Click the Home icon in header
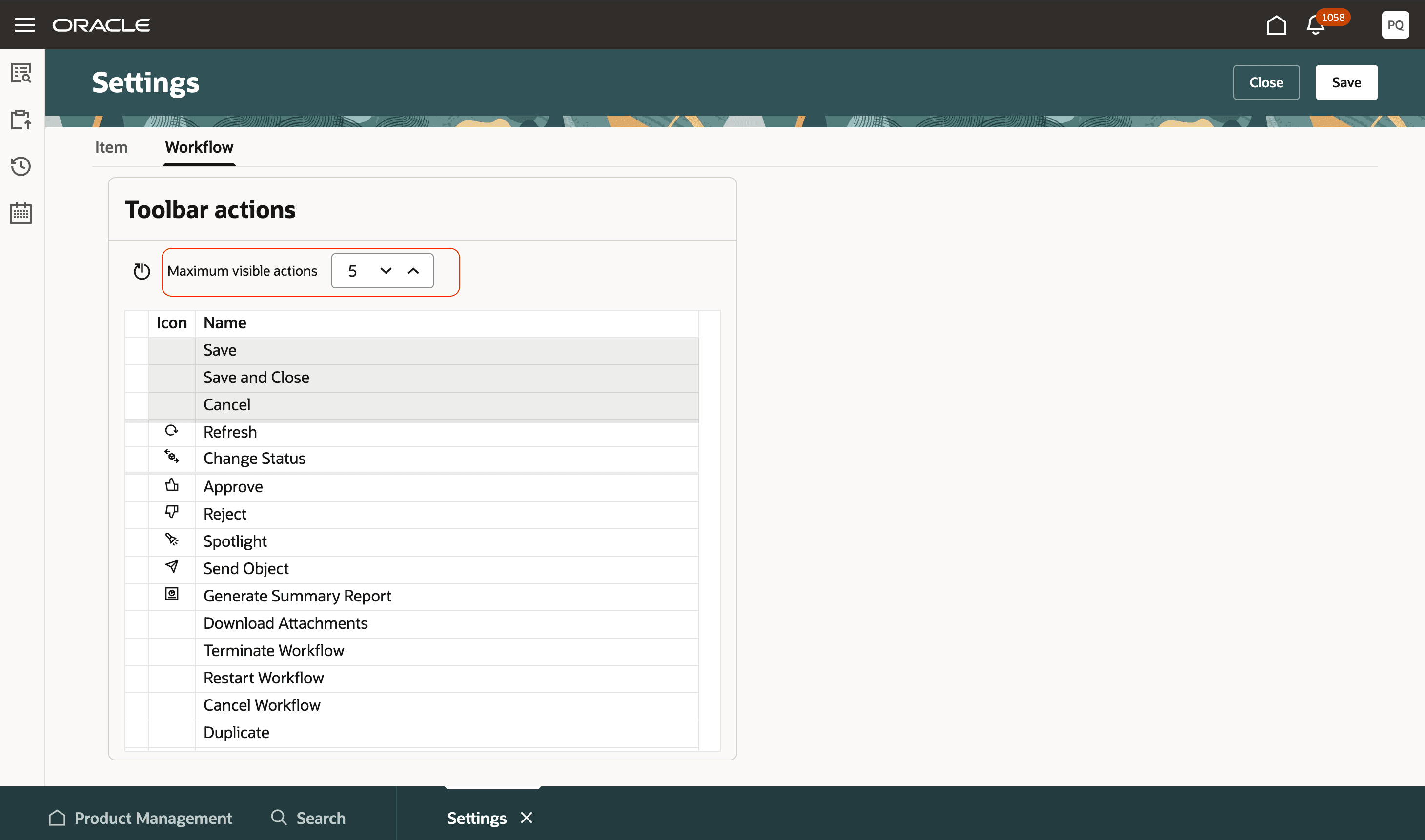 coord(1276,25)
